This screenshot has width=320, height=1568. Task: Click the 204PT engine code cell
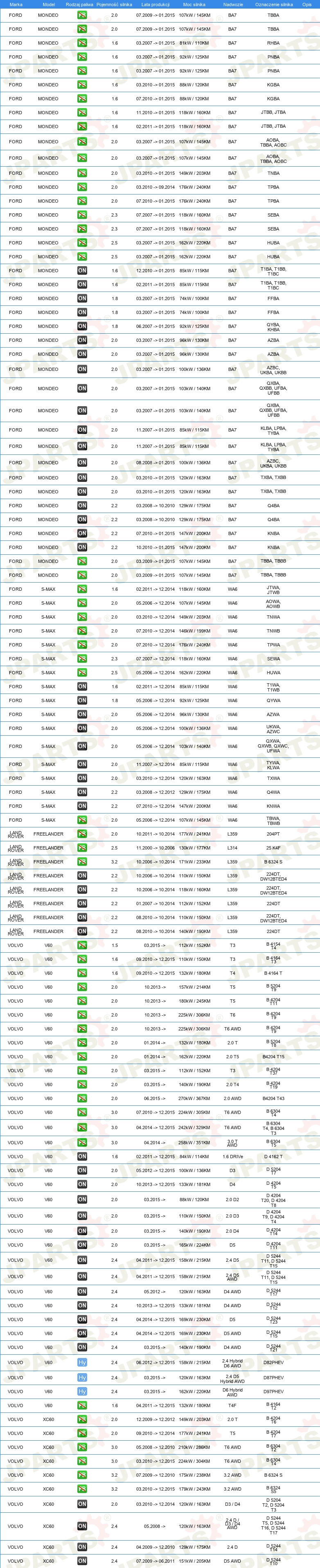[274, 834]
